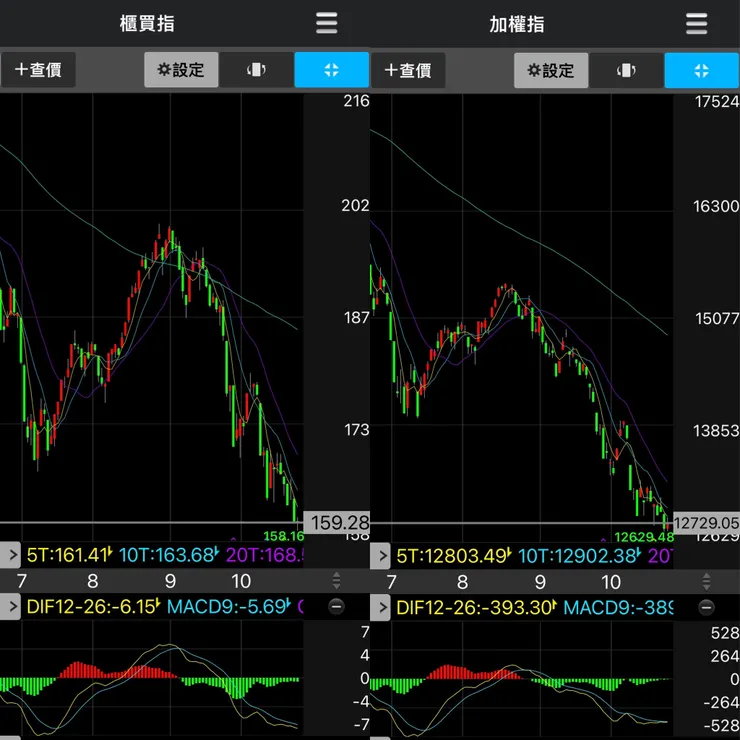Expand DIF/MACD indicator row in 櫃買指
740x740 pixels.
[10, 606]
